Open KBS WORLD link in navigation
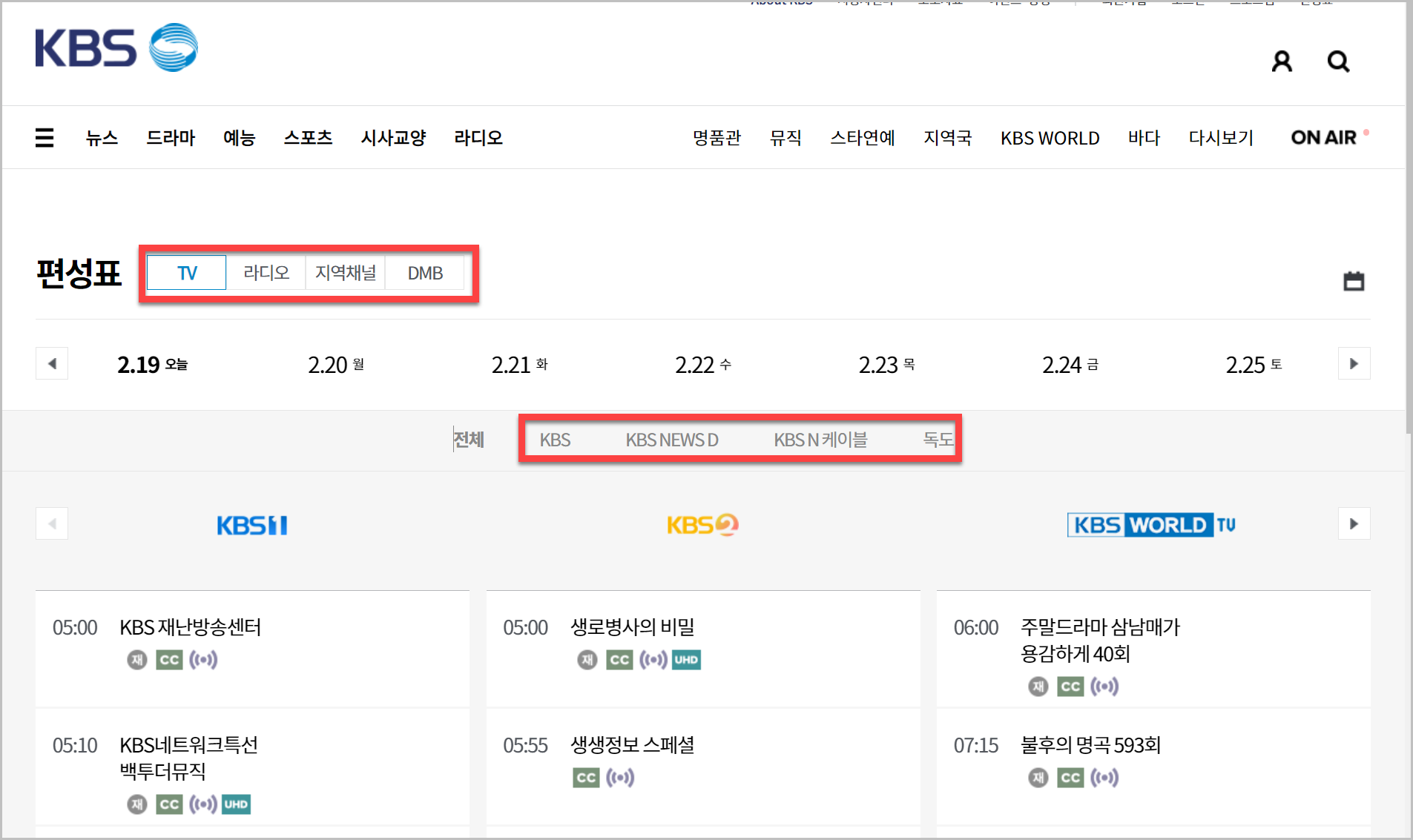1413x840 pixels. (x=1050, y=138)
